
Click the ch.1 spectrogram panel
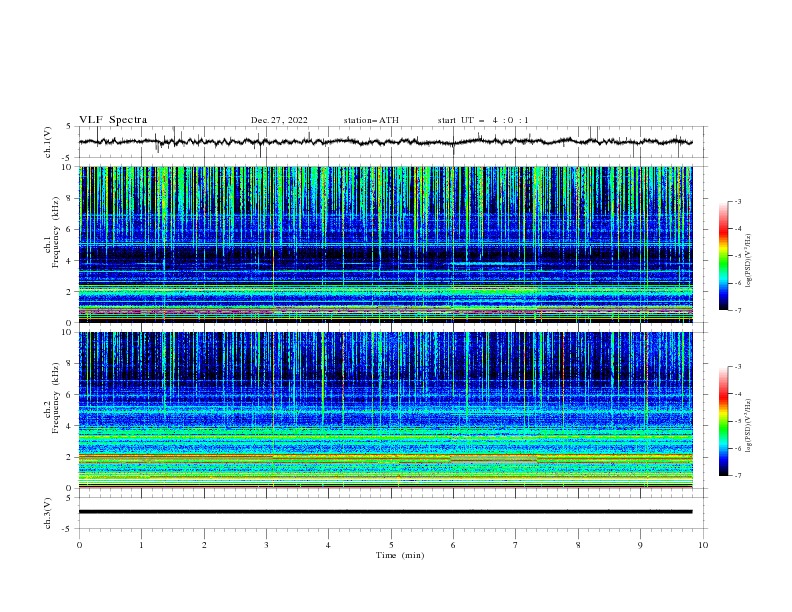click(x=385, y=244)
